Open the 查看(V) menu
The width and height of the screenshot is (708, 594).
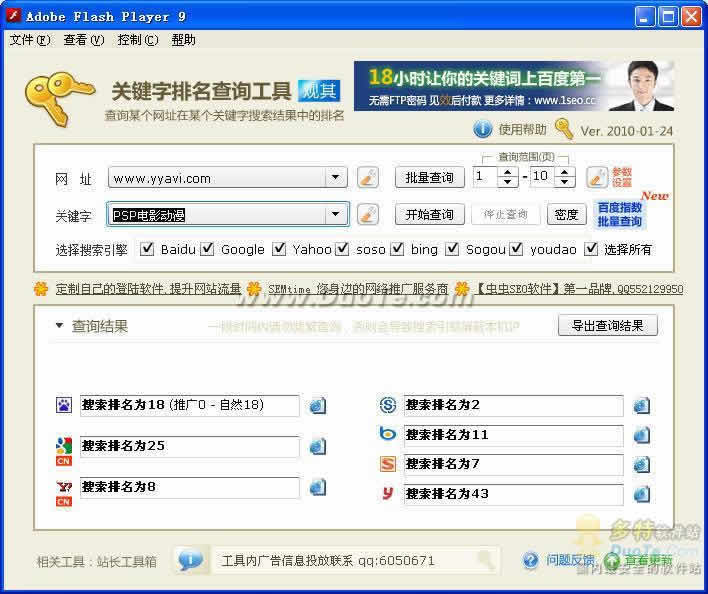coord(84,40)
